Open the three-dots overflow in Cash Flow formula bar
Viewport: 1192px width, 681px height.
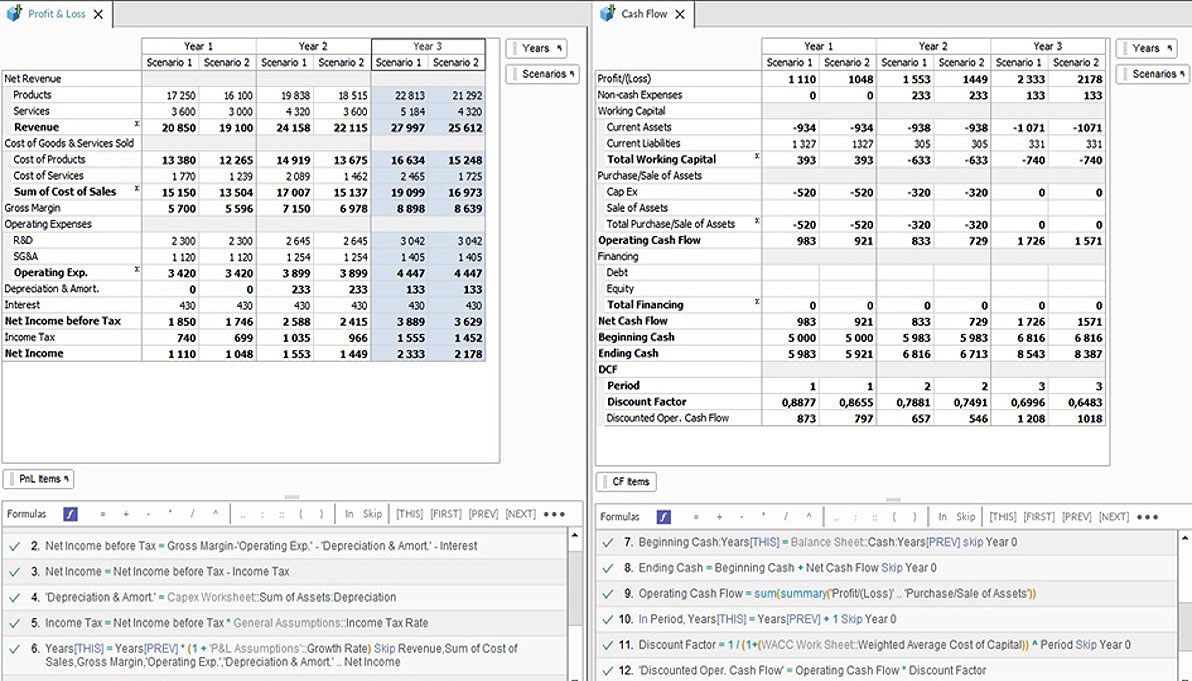[x=1147, y=517]
